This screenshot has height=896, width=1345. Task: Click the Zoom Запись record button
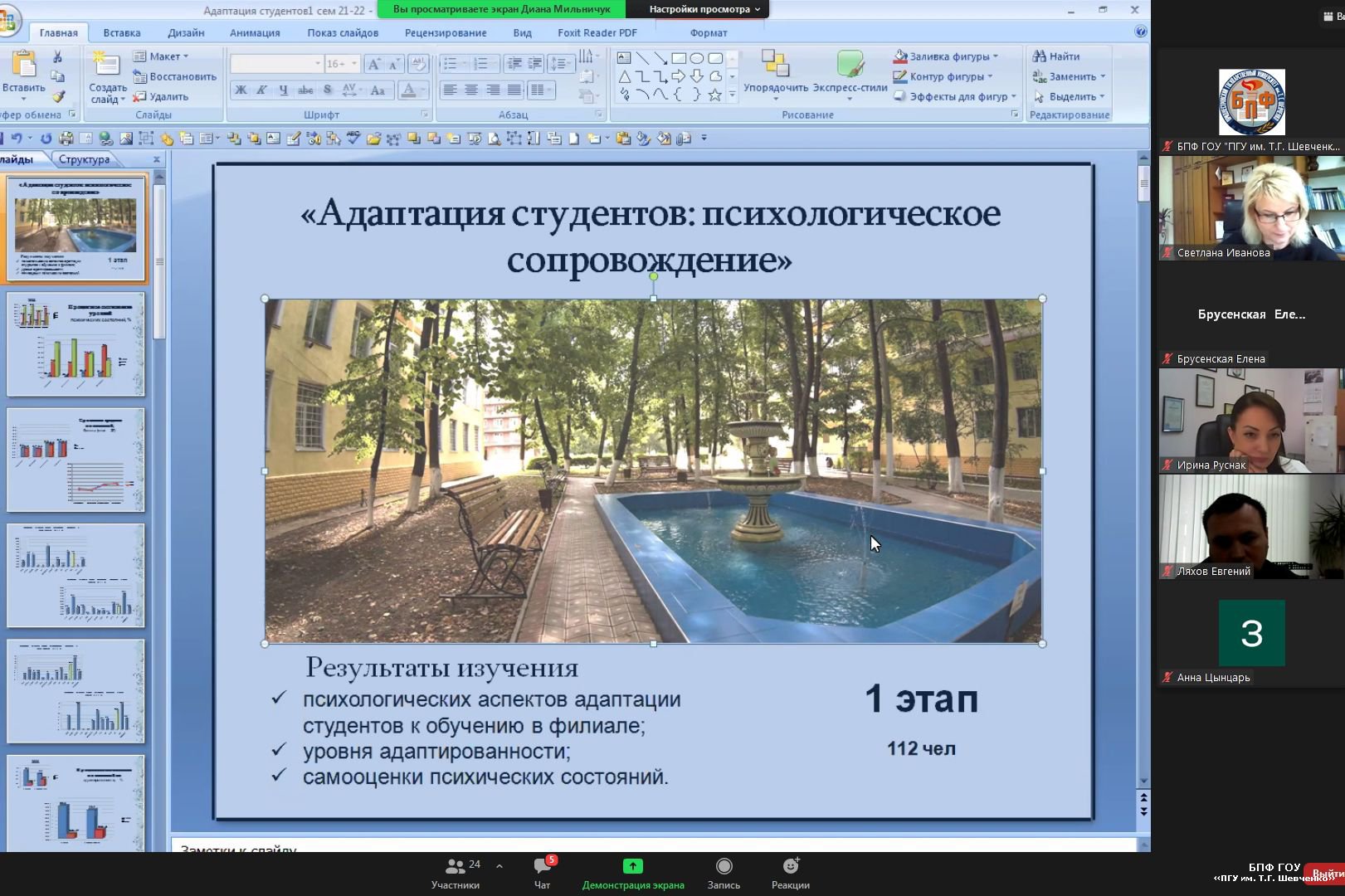(x=724, y=874)
